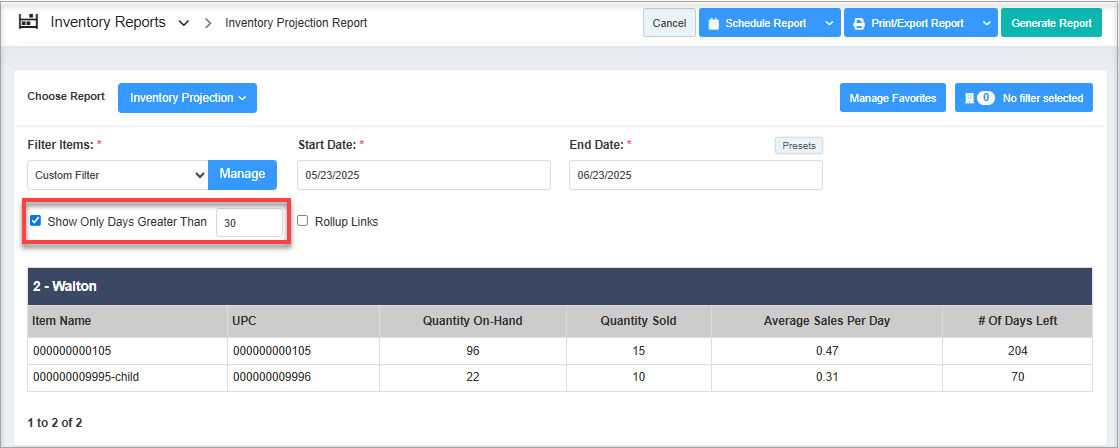Open Manage Favorites
The image size is (1119, 448).
[x=893, y=98]
